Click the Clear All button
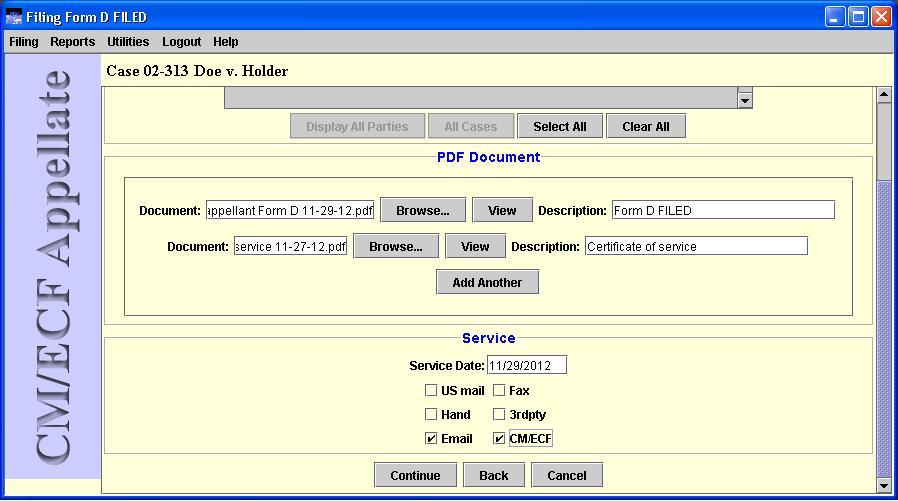Screen dimensions: 898x501 point(645,127)
